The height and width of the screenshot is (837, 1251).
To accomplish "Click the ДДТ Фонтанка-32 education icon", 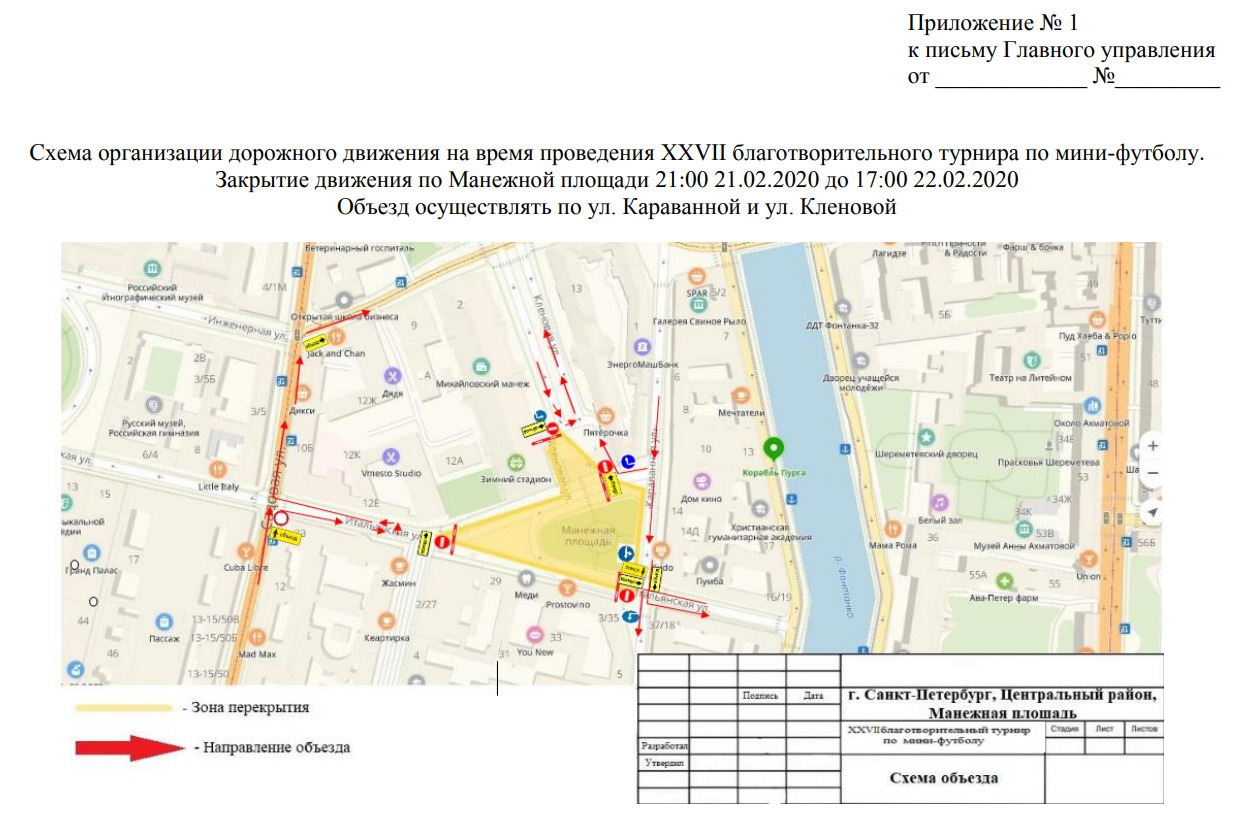I will point(843,306).
